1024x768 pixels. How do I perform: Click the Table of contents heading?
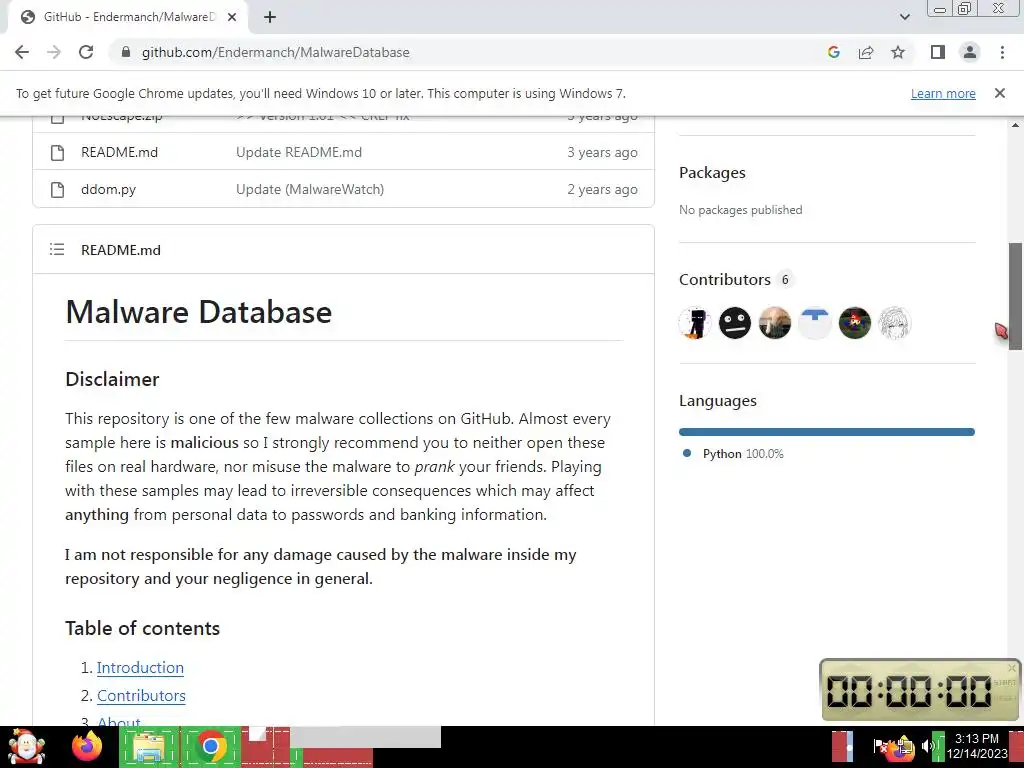coord(142,628)
